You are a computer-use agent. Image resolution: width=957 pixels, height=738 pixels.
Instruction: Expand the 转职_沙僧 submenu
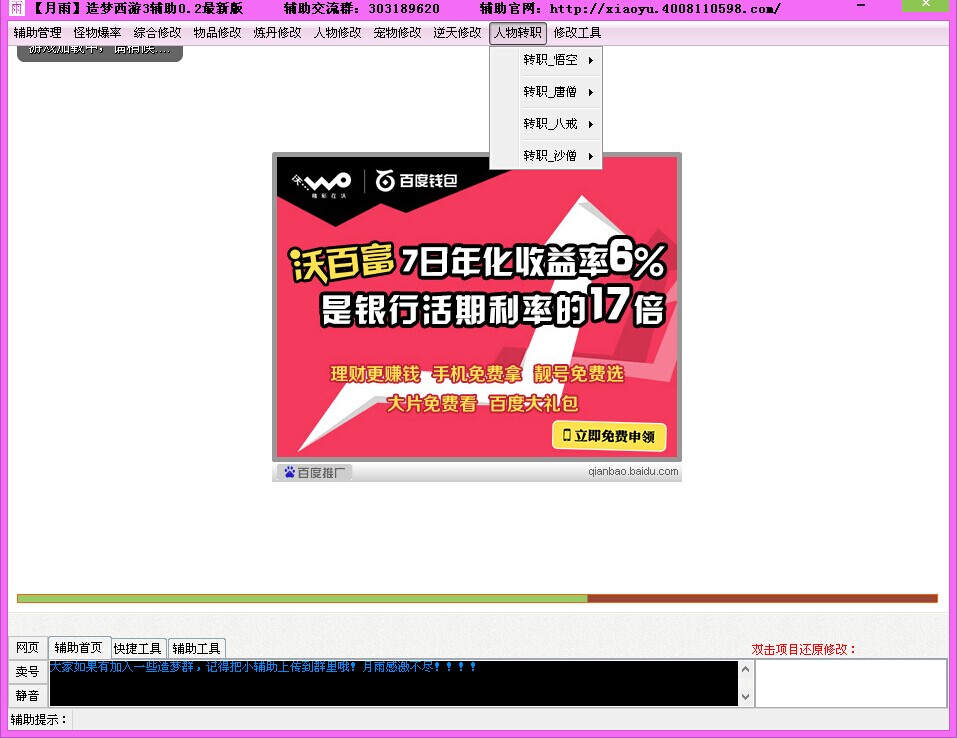pos(558,156)
